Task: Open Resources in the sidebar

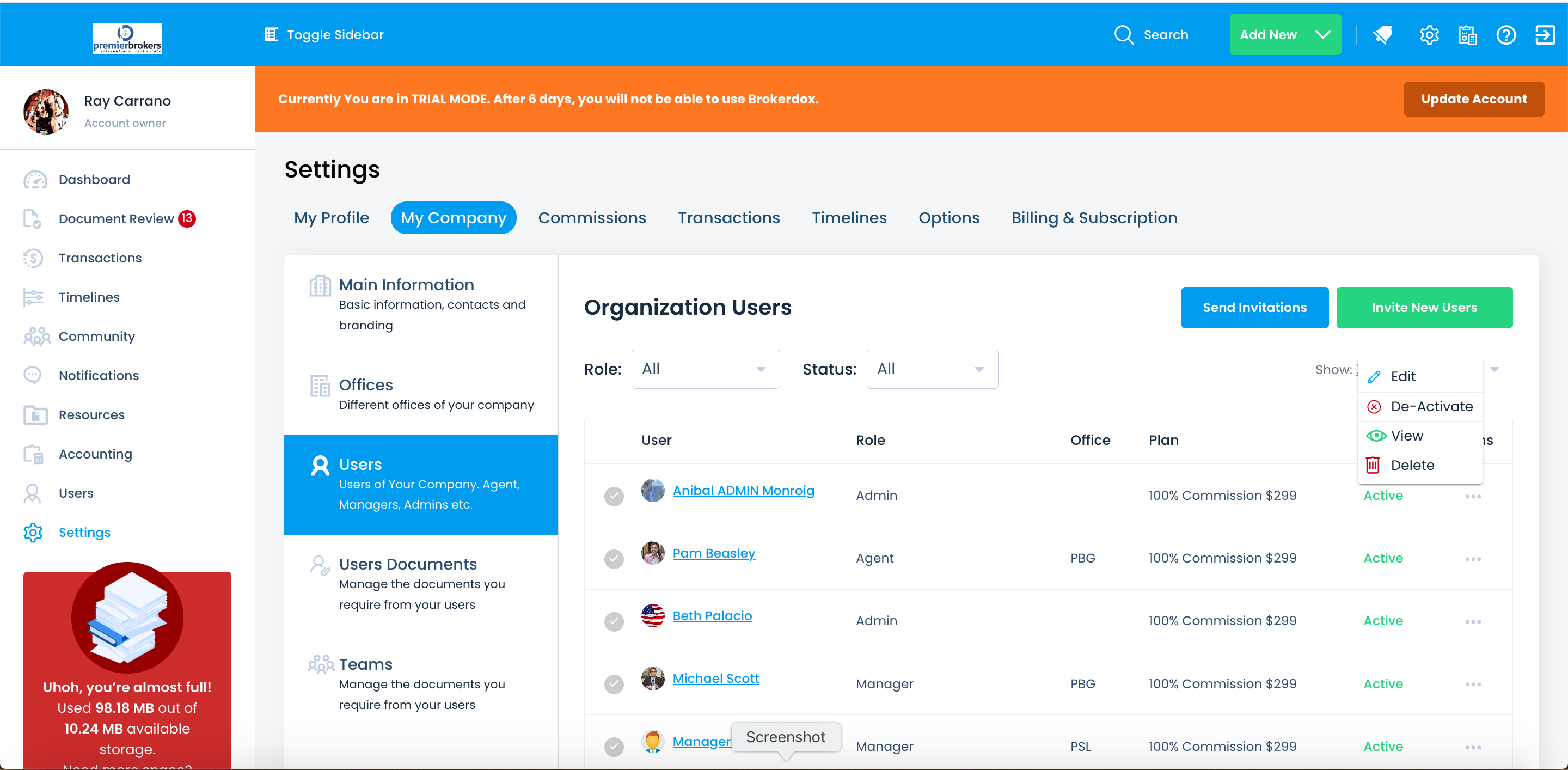Action: click(x=91, y=414)
